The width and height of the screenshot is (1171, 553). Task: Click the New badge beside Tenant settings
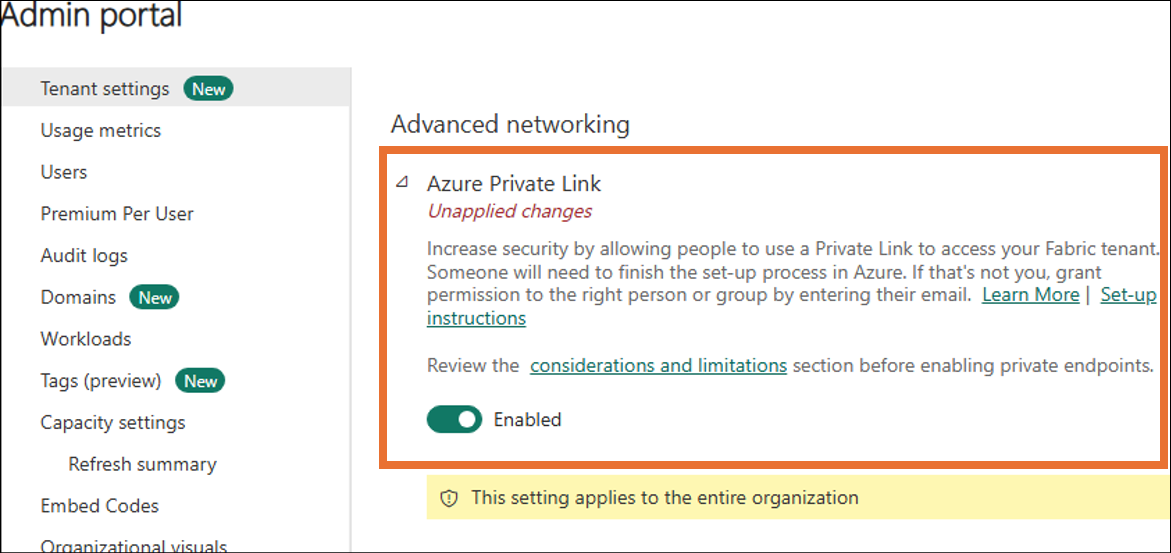tap(208, 89)
